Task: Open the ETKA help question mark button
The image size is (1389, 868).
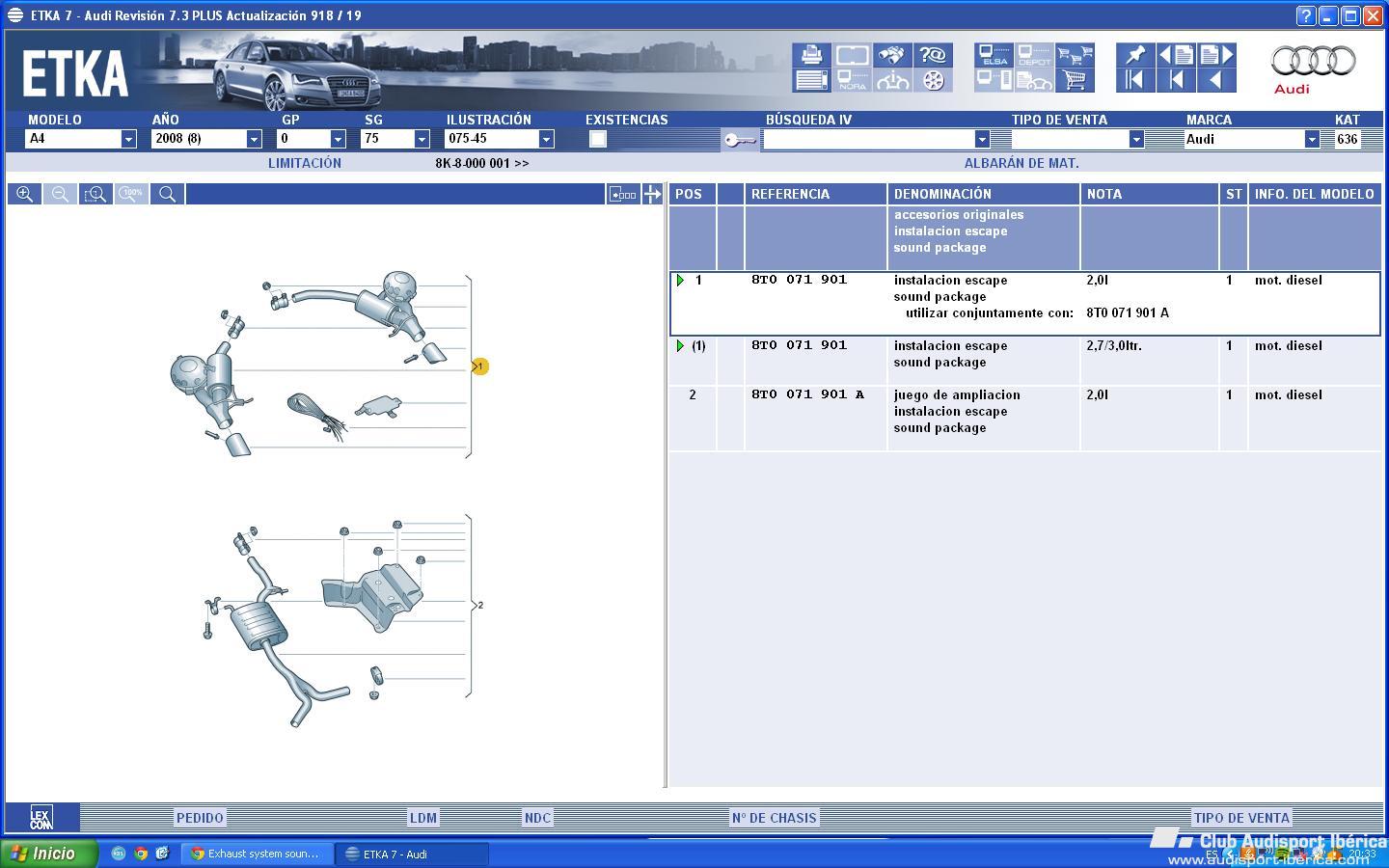Action: coord(1305,15)
